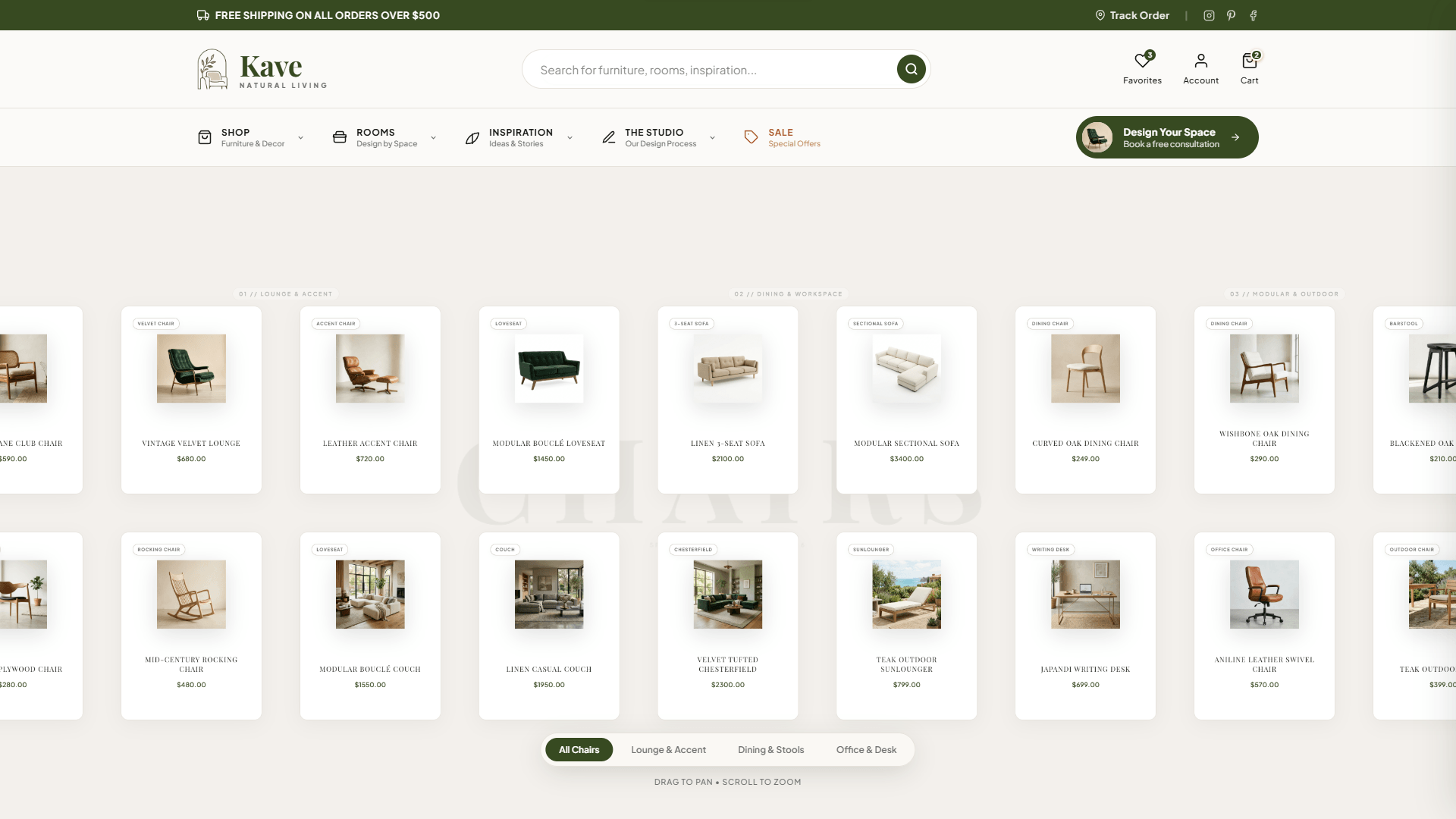
Task: Open the Instagram social icon
Action: 1209,15
